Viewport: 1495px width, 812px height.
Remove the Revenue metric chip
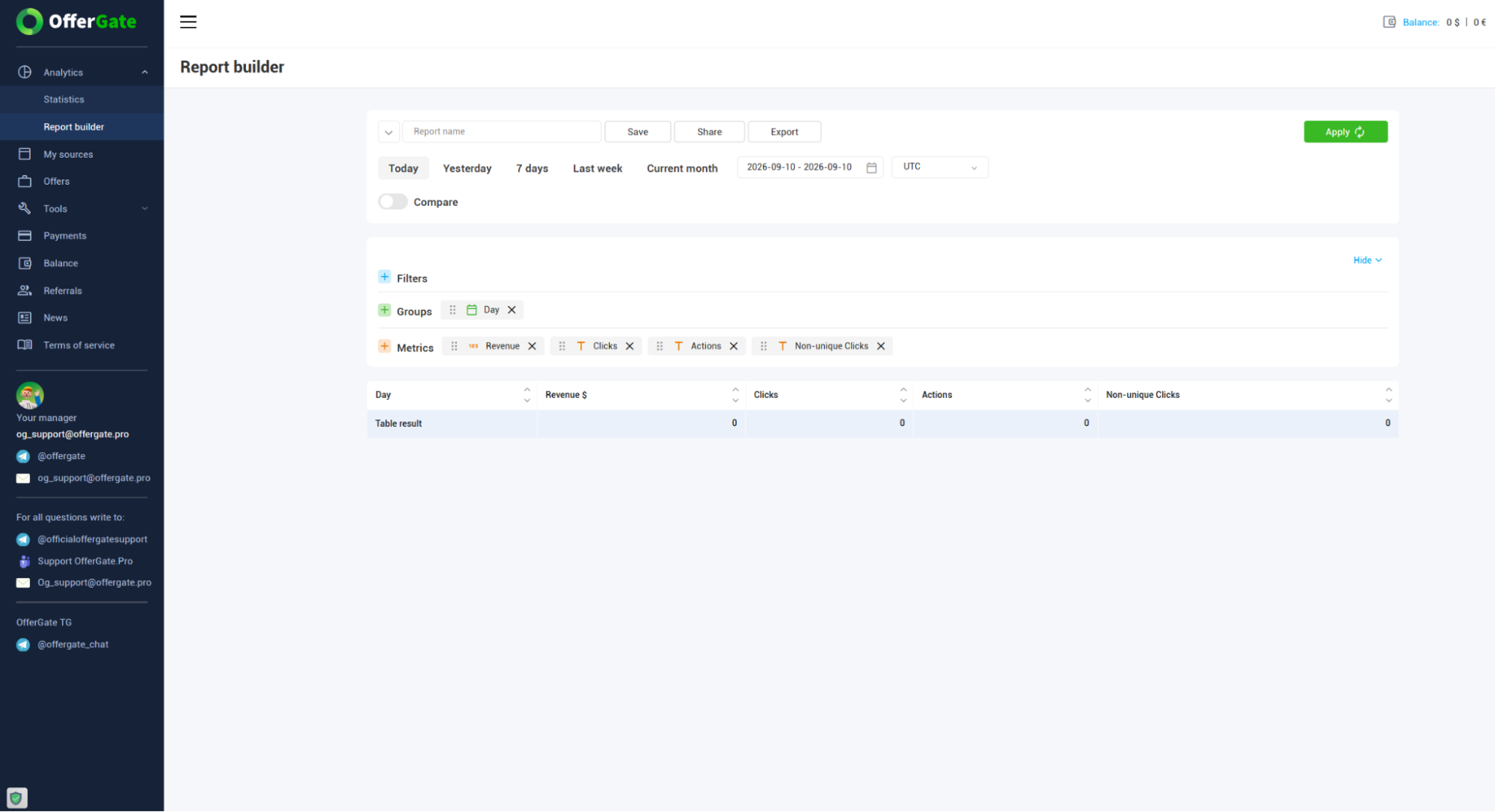(x=532, y=346)
